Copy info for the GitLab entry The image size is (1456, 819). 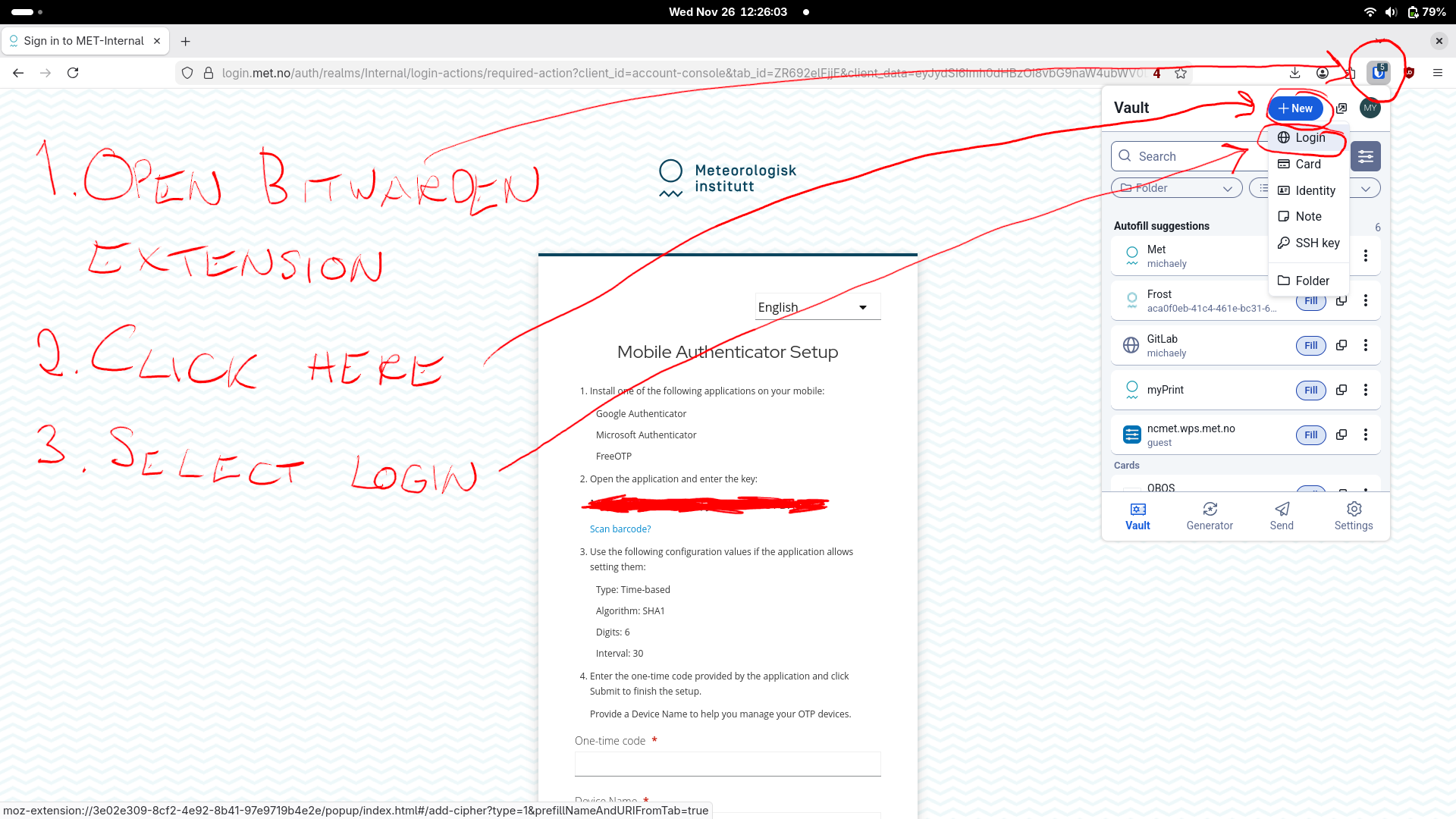pos(1341,346)
